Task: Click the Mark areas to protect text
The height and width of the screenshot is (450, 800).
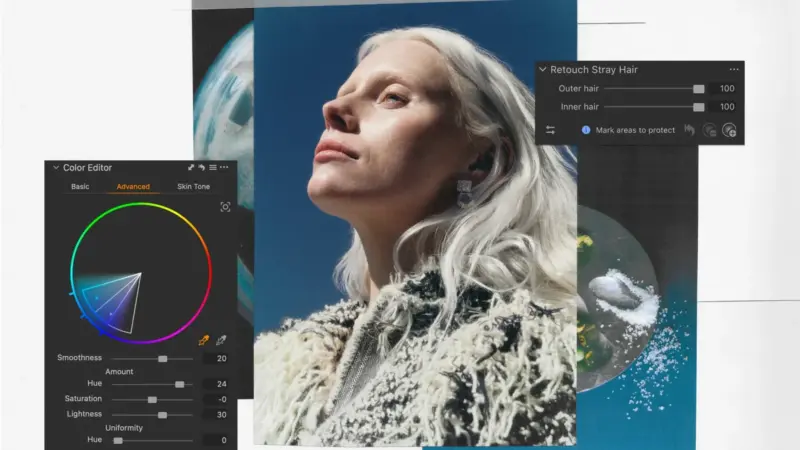Action: [635, 130]
